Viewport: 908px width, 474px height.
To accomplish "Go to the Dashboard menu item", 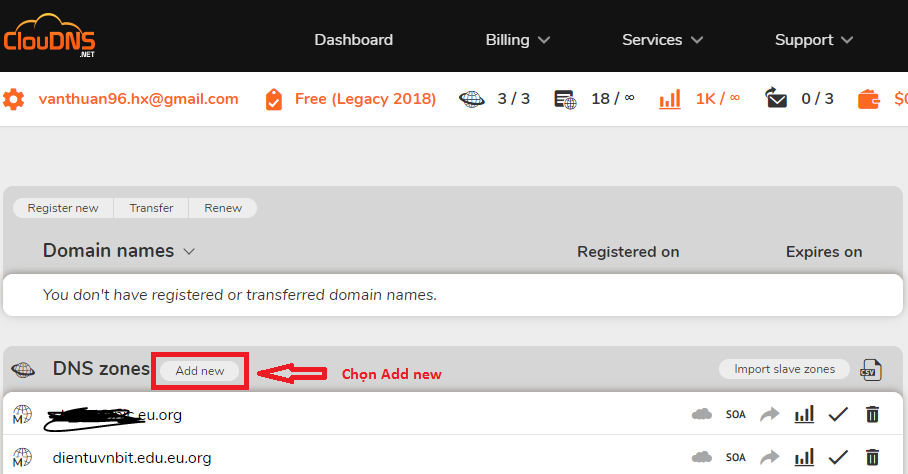I will (x=353, y=40).
